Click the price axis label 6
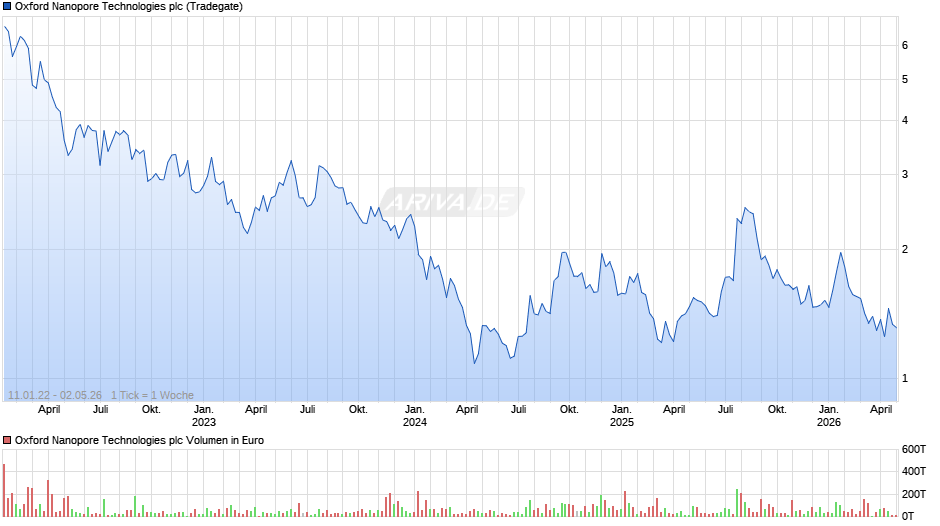The height and width of the screenshot is (526, 940). (905, 46)
